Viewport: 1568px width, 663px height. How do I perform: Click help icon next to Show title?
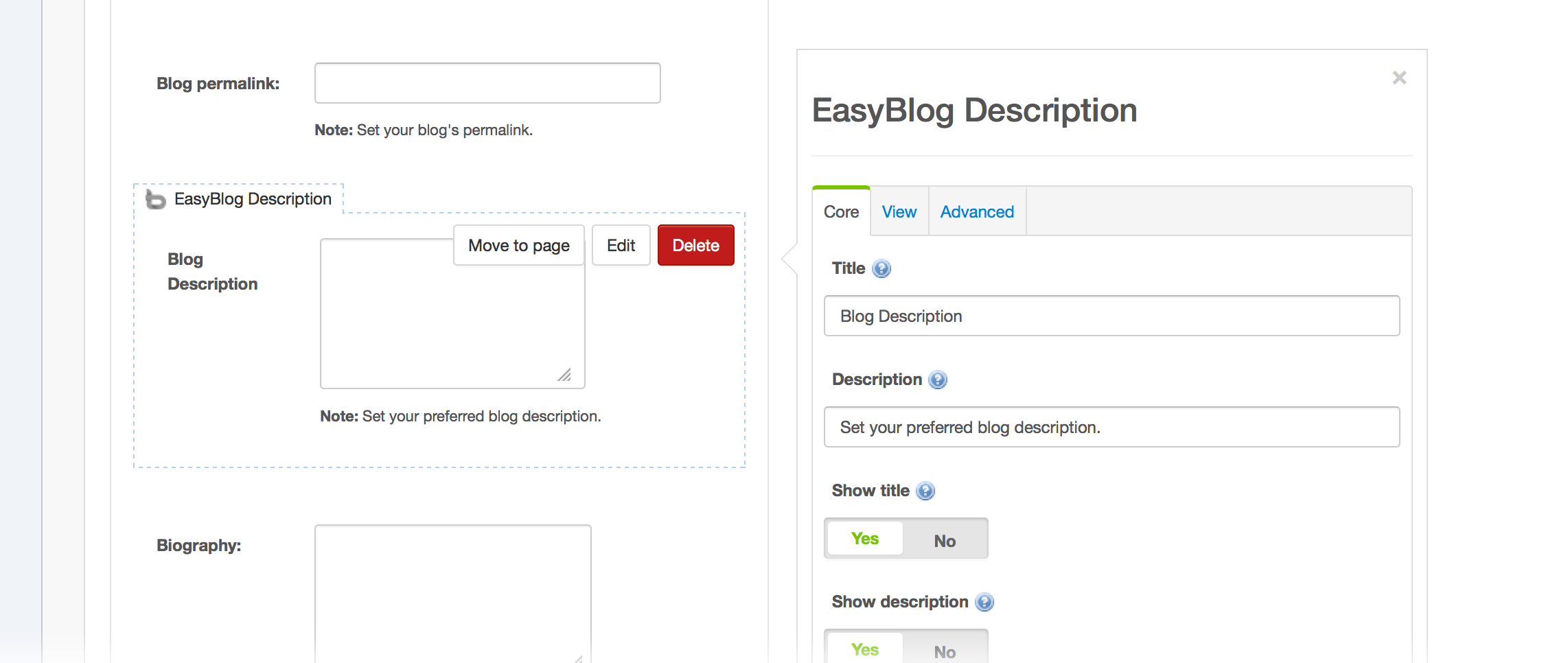click(x=925, y=491)
